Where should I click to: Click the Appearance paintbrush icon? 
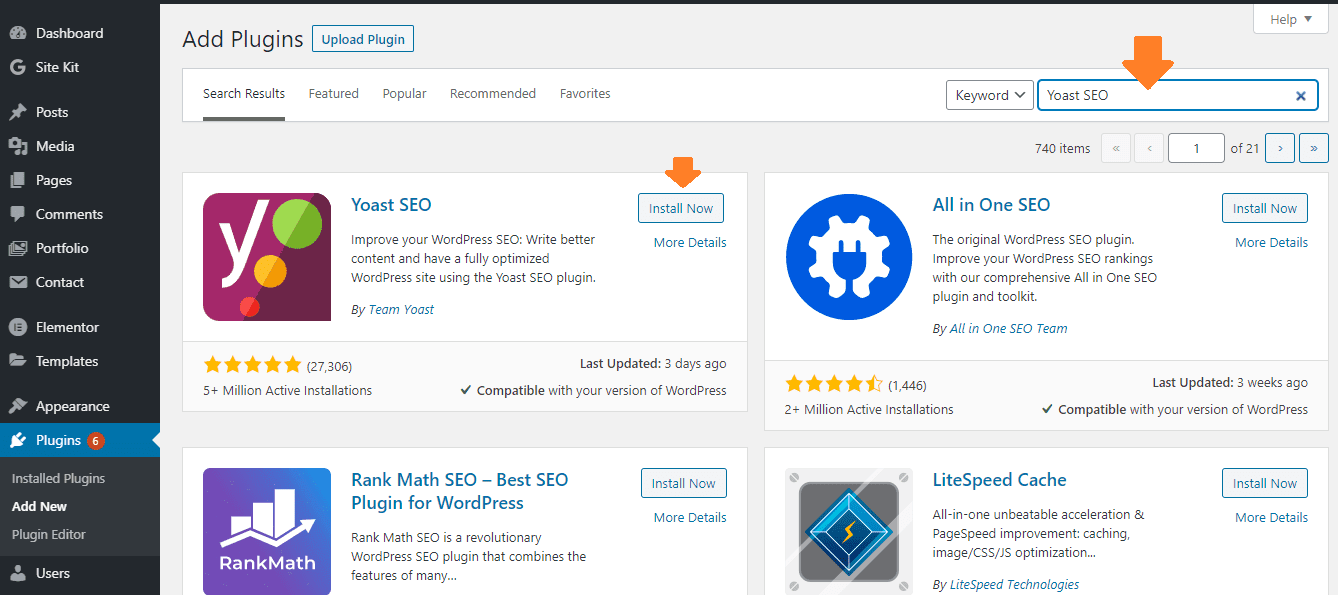(x=17, y=406)
